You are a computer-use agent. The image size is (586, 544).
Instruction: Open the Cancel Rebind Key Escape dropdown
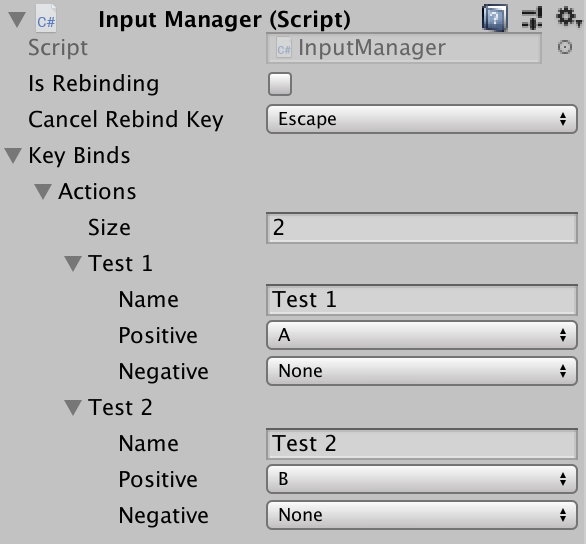coord(422,119)
